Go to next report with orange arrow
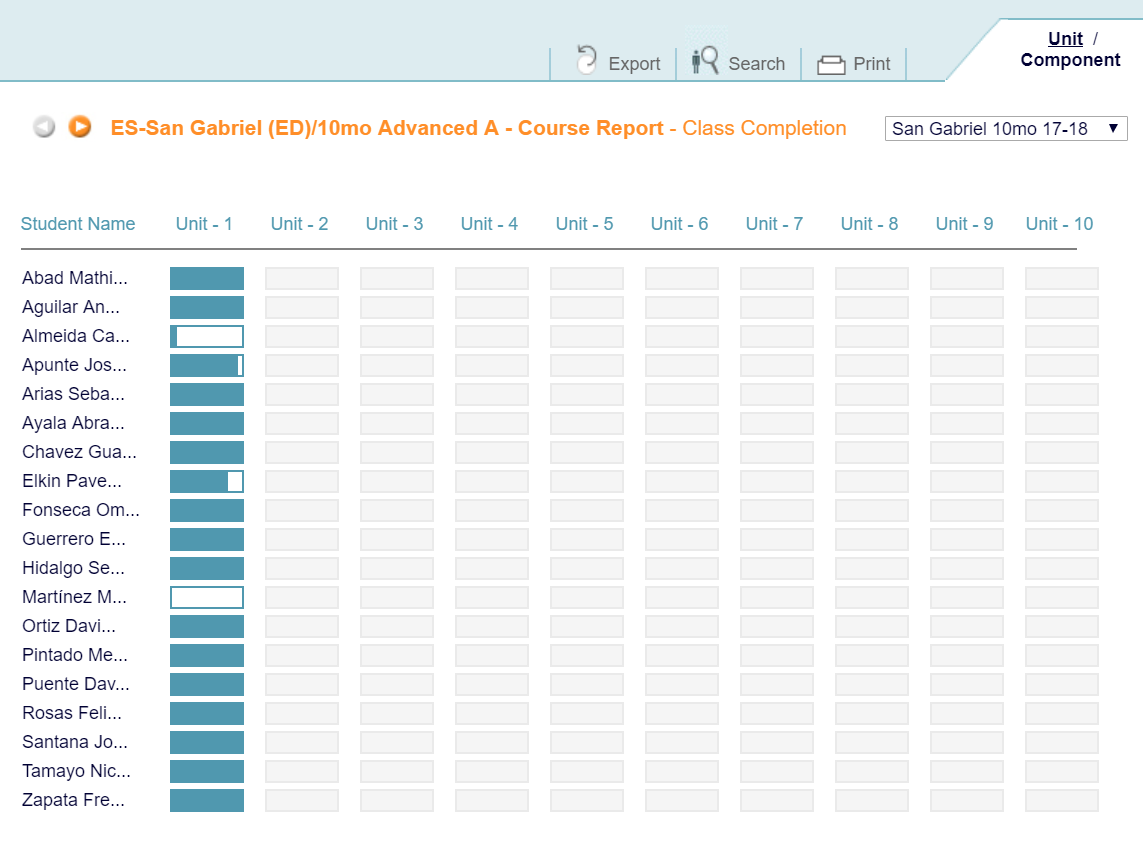Viewport: 1143px width, 849px height. tap(80, 126)
